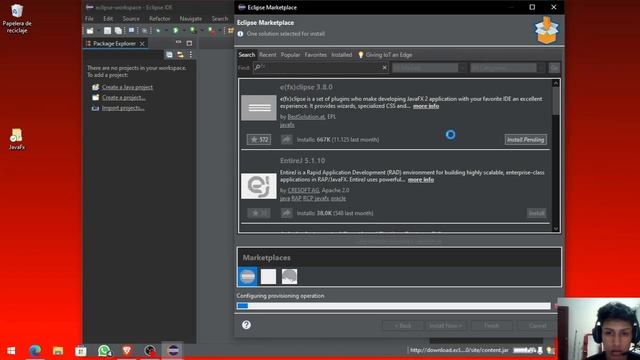The image size is (640, 360).
Task: Open more info link for EntireJ
Action: pos(421,180)
